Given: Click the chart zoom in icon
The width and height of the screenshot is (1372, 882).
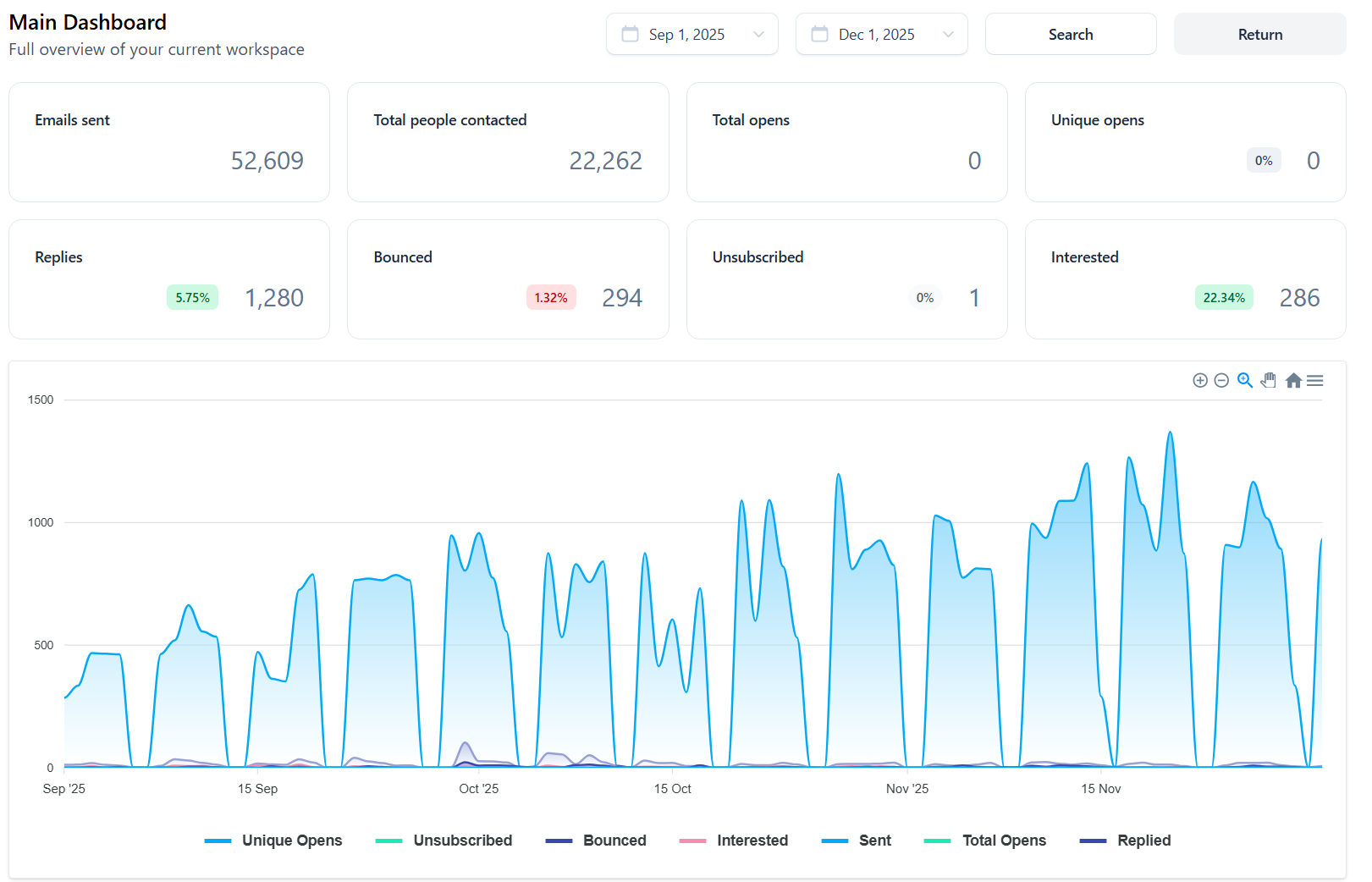Looking at the screenshot, I should click(x=1199, y=381).
